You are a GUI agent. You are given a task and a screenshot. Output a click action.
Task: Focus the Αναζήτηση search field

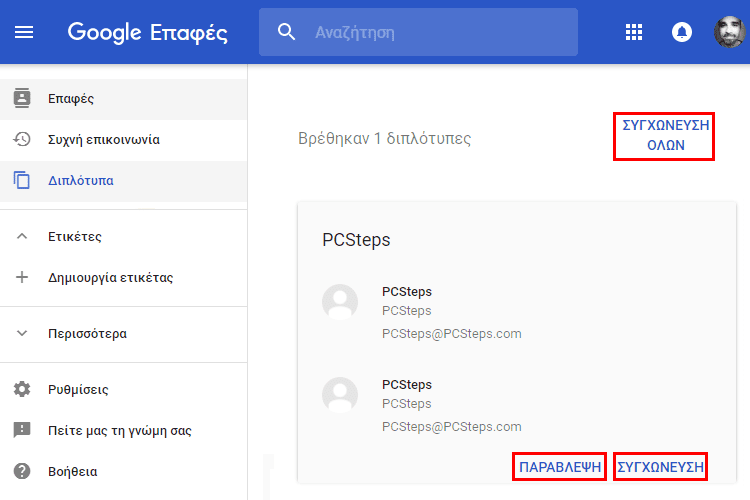pyautogui.click(x=419, y=32)
